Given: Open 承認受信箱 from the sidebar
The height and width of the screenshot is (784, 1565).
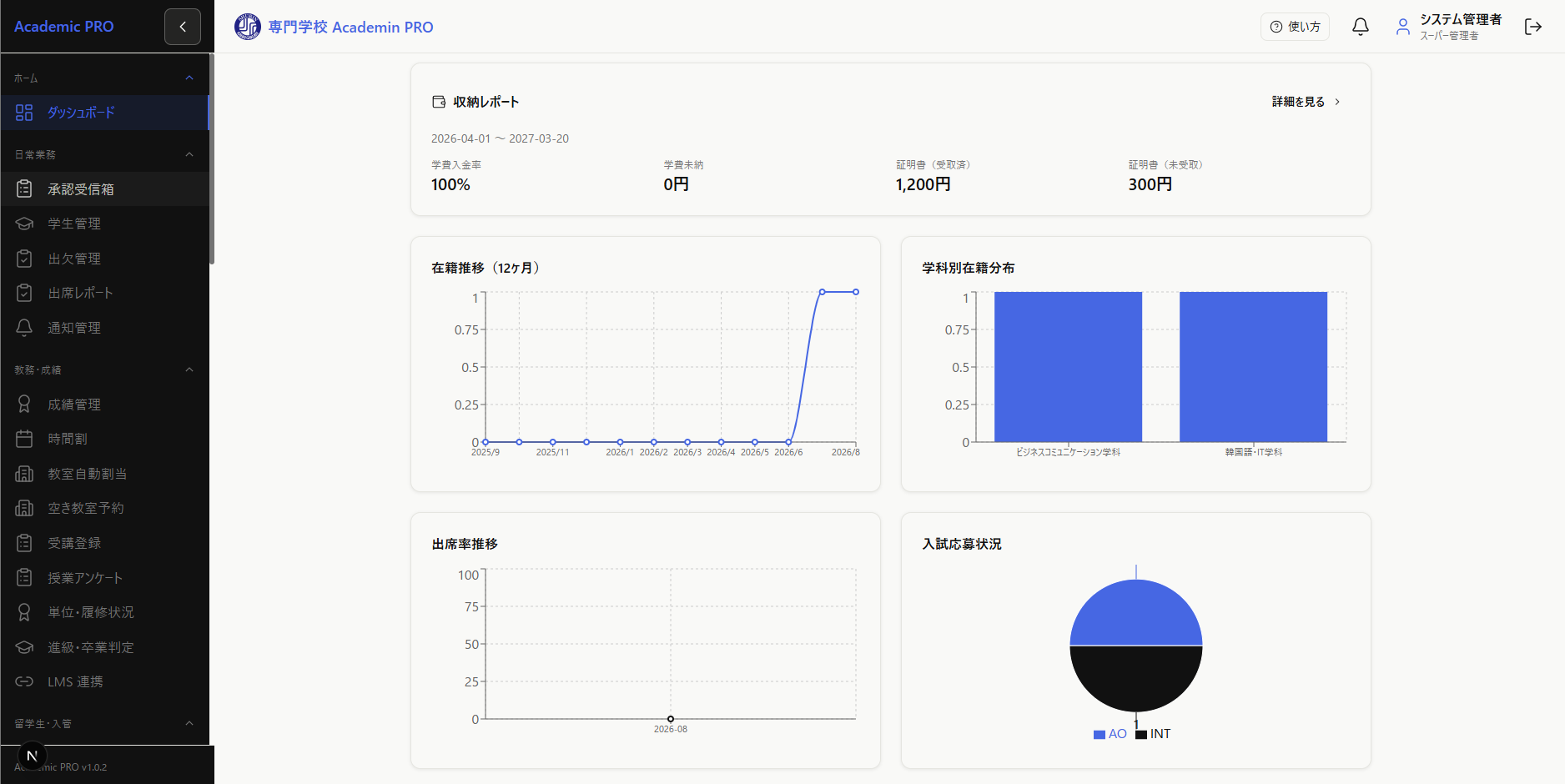Looking at the screenshot, I should (104, 189).
